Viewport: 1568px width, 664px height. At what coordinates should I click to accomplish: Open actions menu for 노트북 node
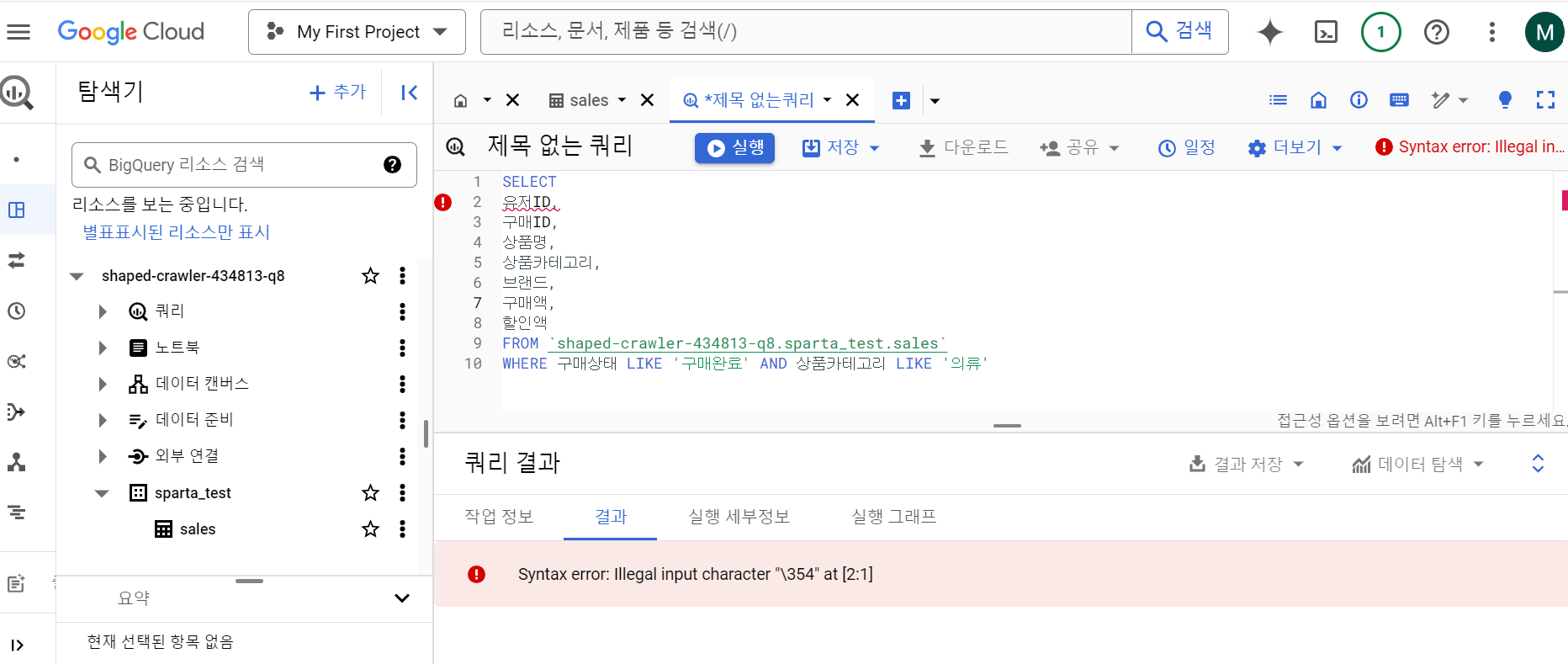(x=402, y=348)
